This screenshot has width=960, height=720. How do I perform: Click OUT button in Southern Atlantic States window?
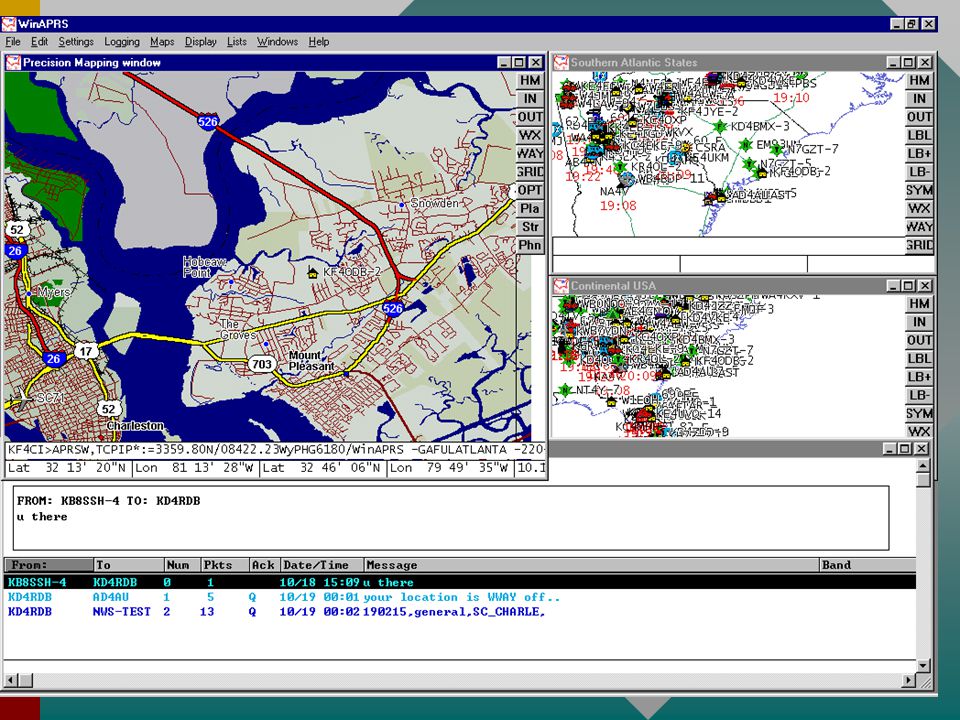coord(919,118)
